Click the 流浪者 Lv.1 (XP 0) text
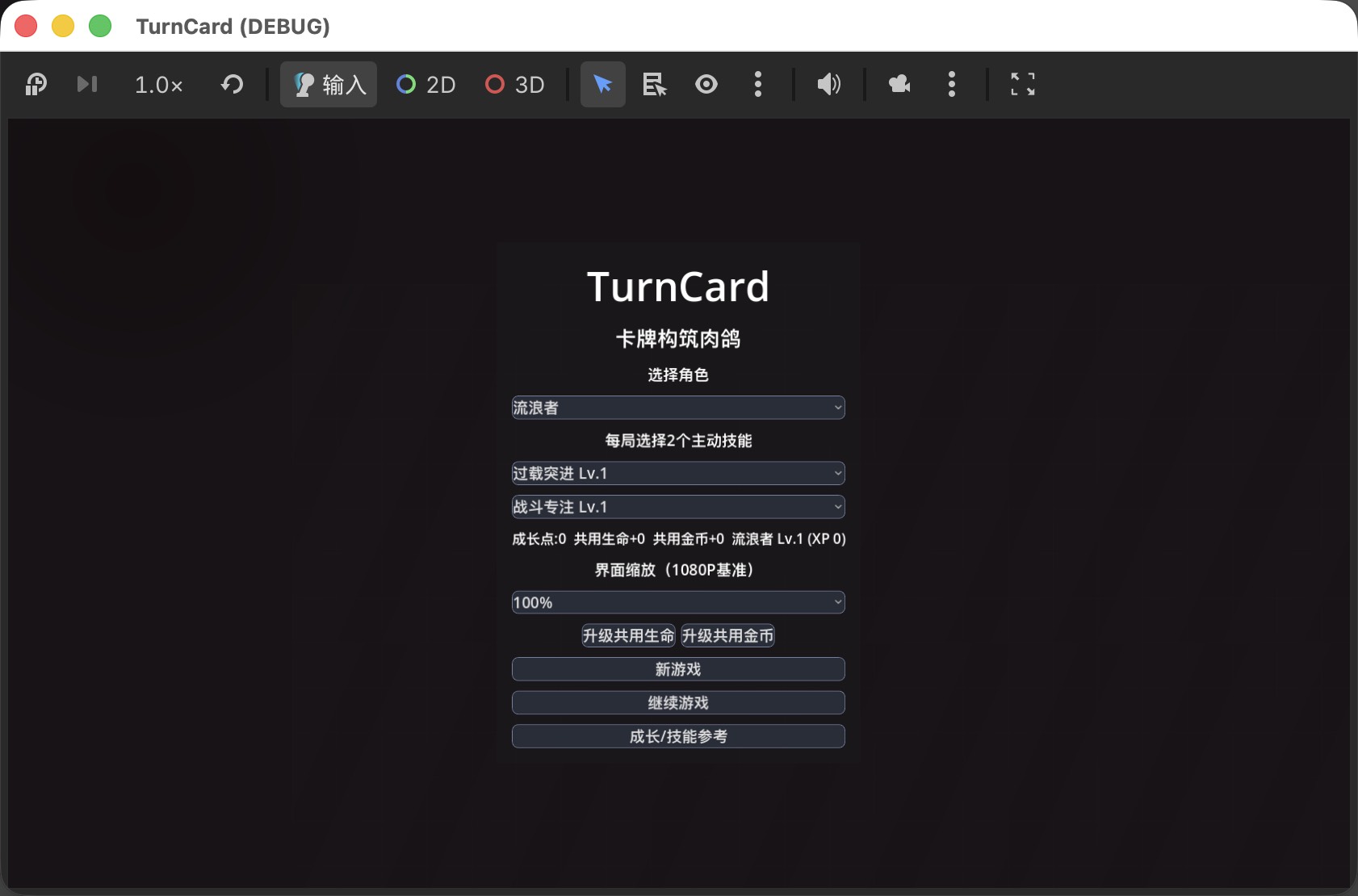This screenshot has height=896, width=1358. pos(789,539)
